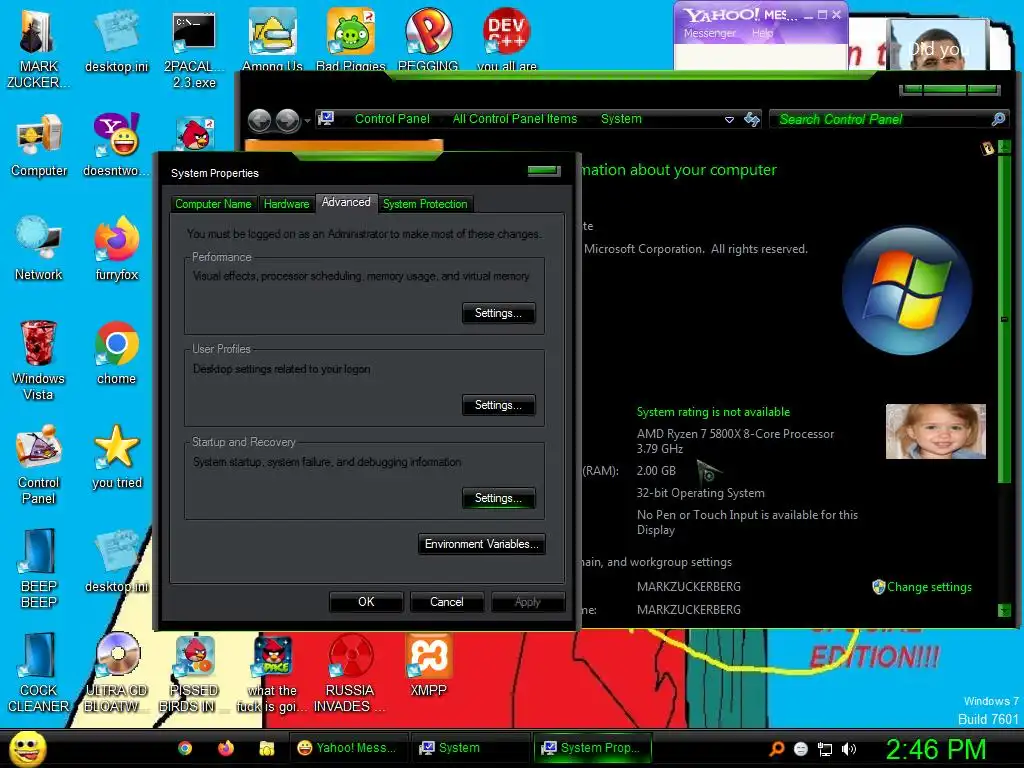Screen dimensions: 1024x768
Task: Switch to the Hardware tab
Action: [286, 204]
